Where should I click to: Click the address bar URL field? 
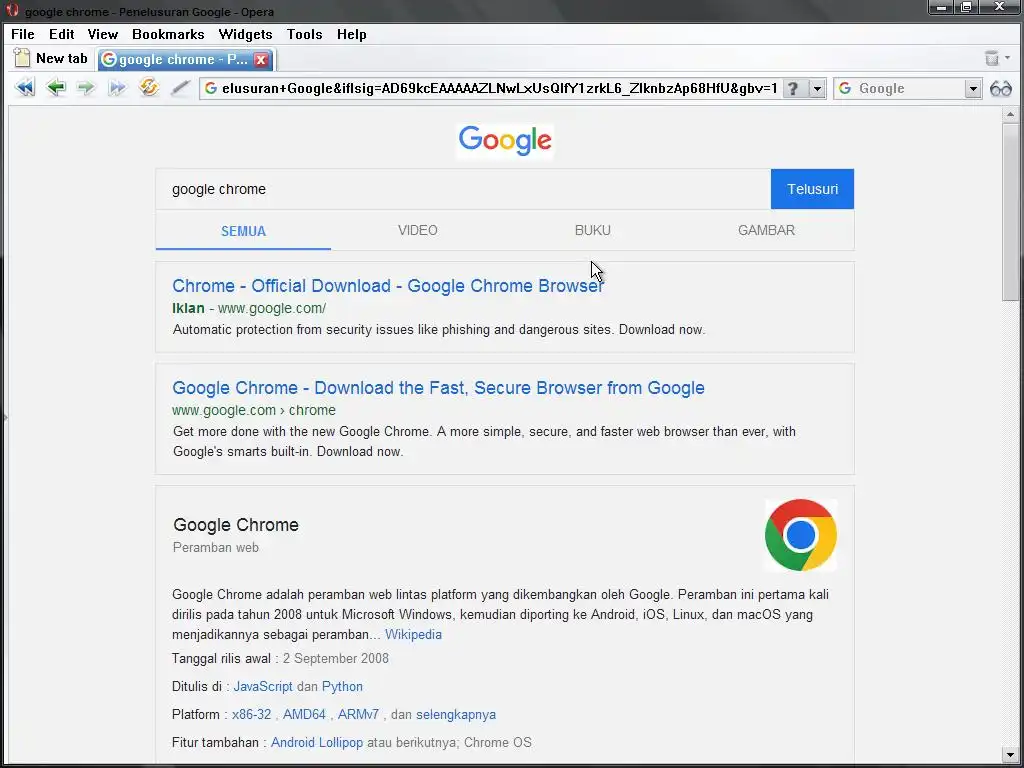click(x=500, y=88)
